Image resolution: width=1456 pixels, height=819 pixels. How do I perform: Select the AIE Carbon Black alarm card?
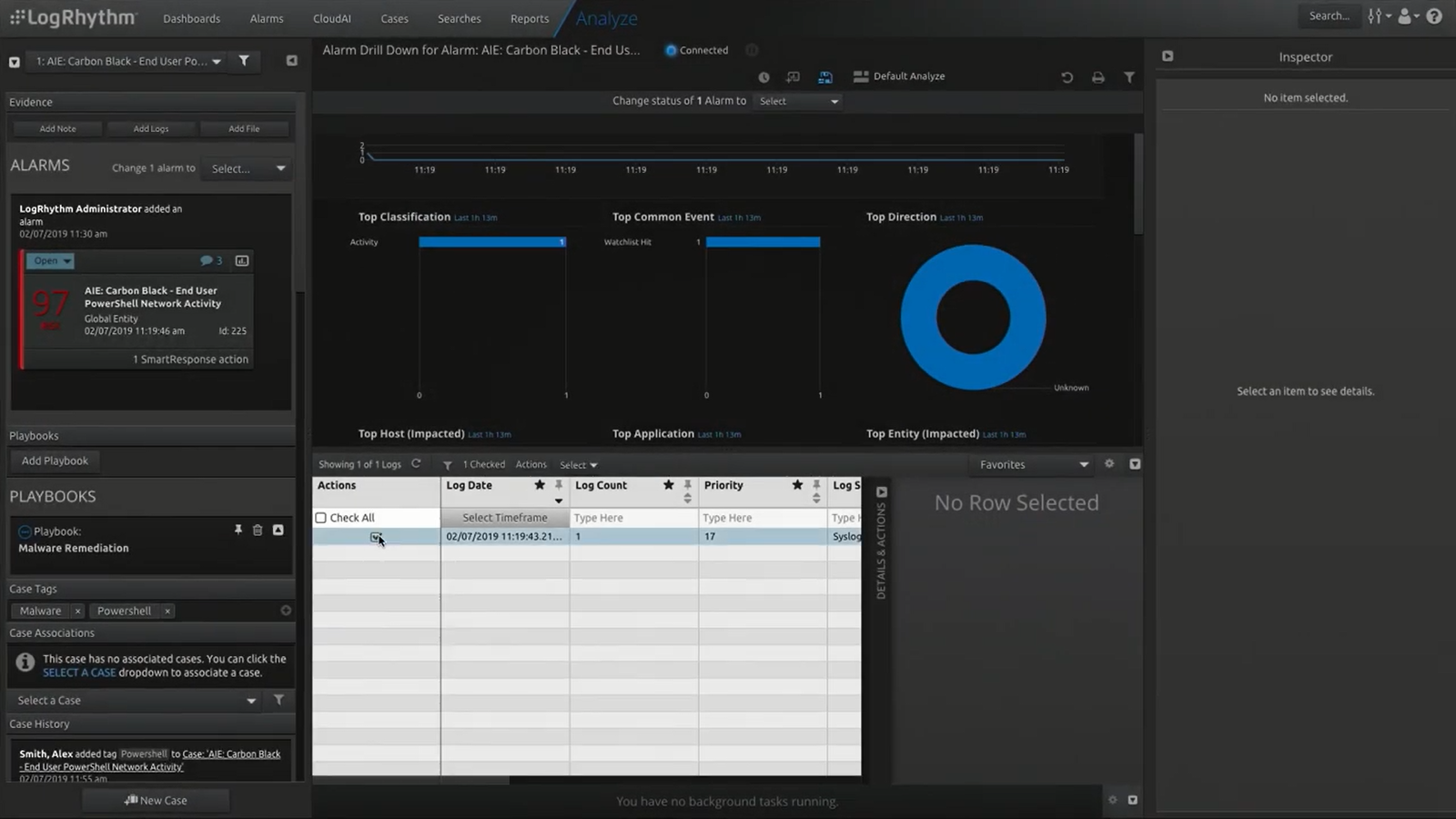point(136,309)
